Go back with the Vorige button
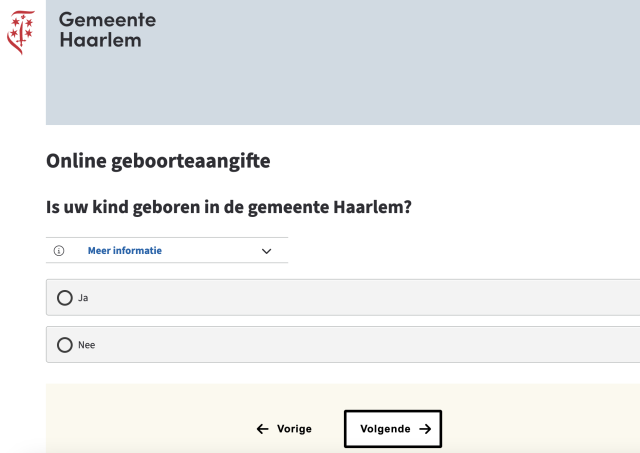The height and width of the screenshot is (453, 640). tap(284, 429)
